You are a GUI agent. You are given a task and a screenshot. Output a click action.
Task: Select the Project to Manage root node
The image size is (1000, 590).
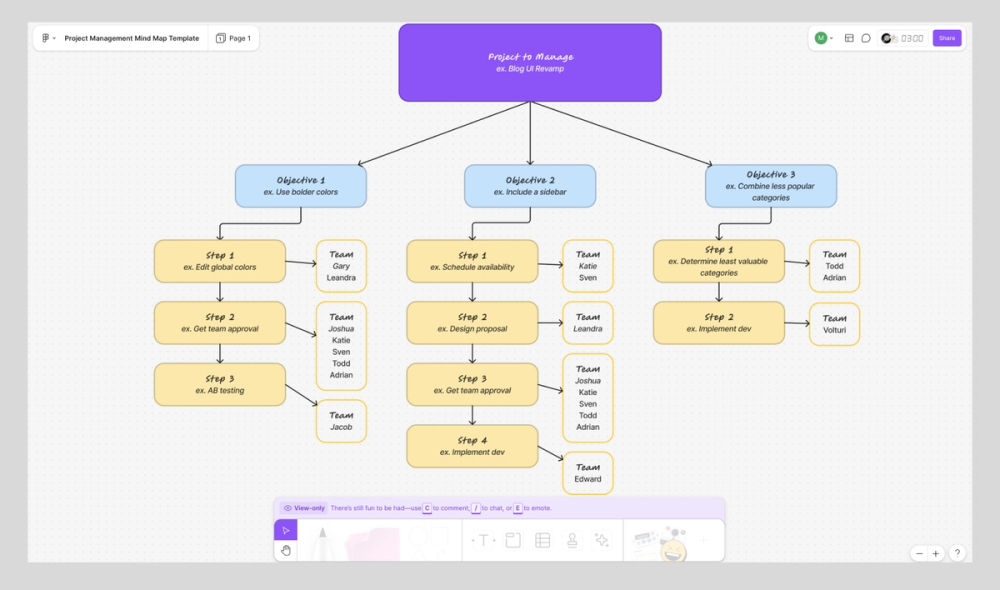(x=529, y=62)
